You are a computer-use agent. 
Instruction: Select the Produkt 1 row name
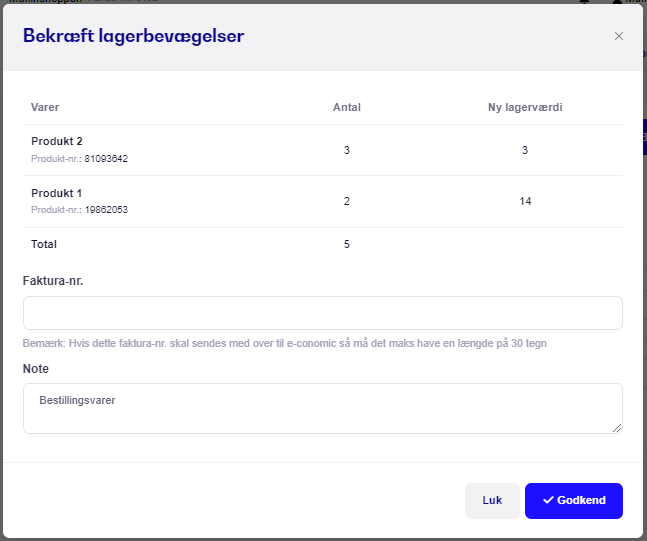click(x=57, y=193)
